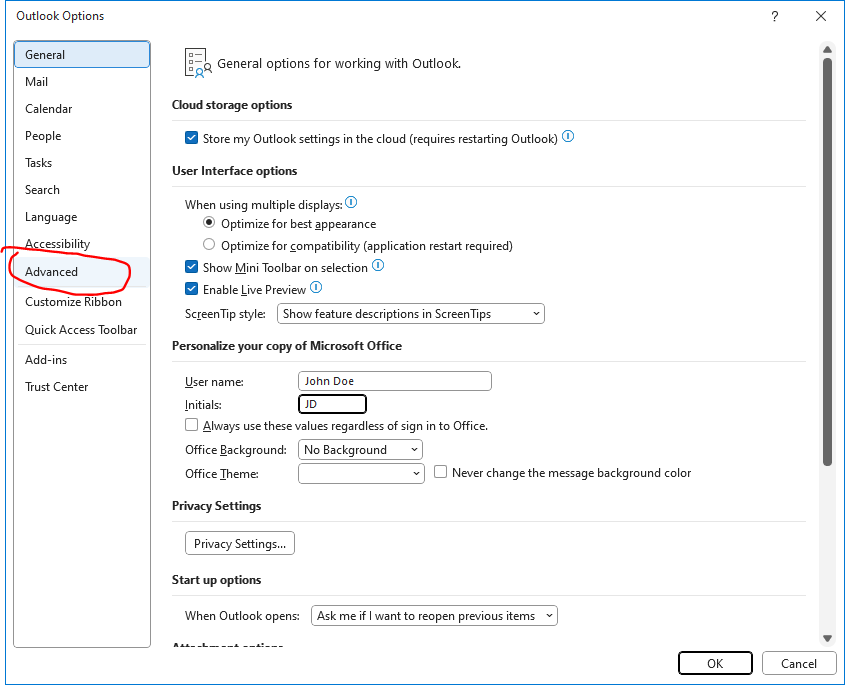Open the Quick Access Toolbar category

82,330
